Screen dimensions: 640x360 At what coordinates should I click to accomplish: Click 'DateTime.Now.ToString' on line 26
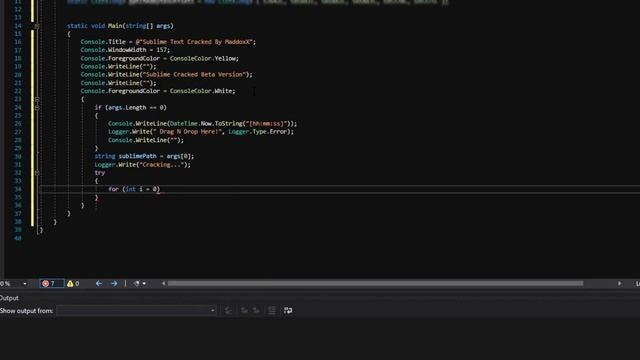206,123
